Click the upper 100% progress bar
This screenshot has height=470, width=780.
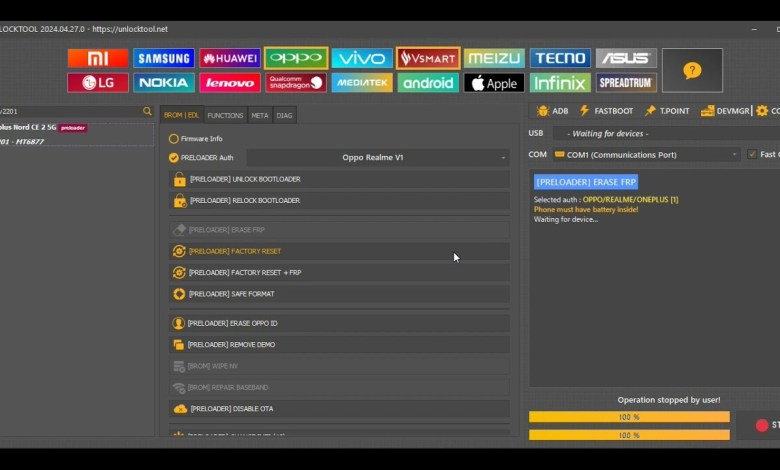click(629, 417)
